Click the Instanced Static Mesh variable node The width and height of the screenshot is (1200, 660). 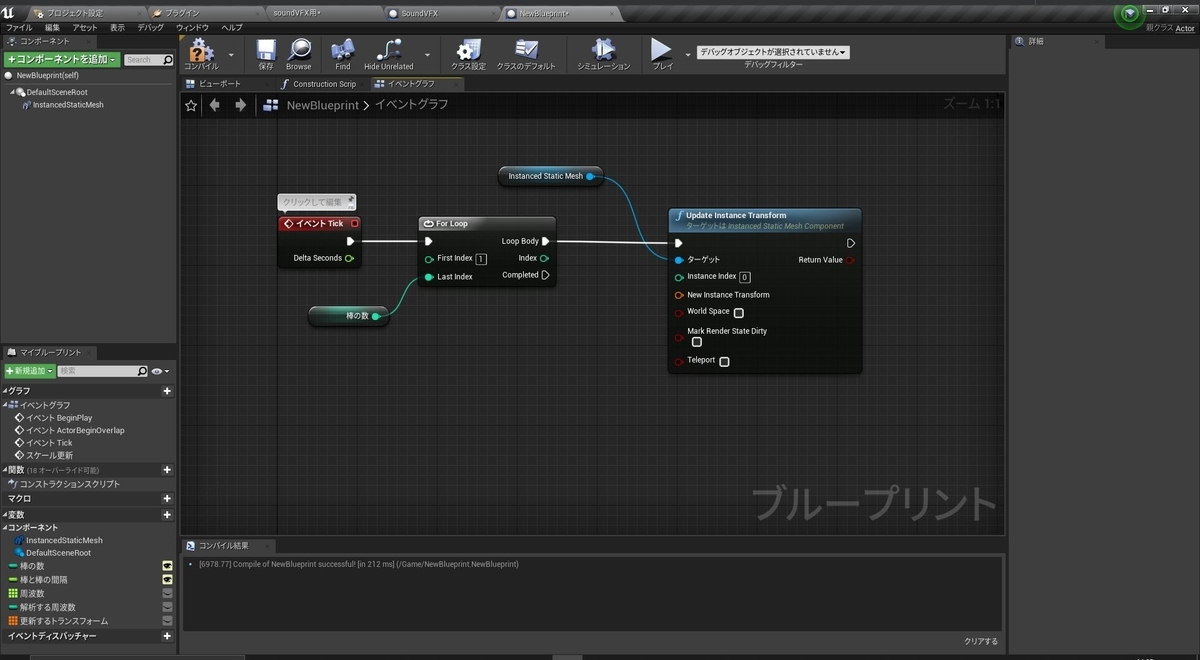pos(550,176)
